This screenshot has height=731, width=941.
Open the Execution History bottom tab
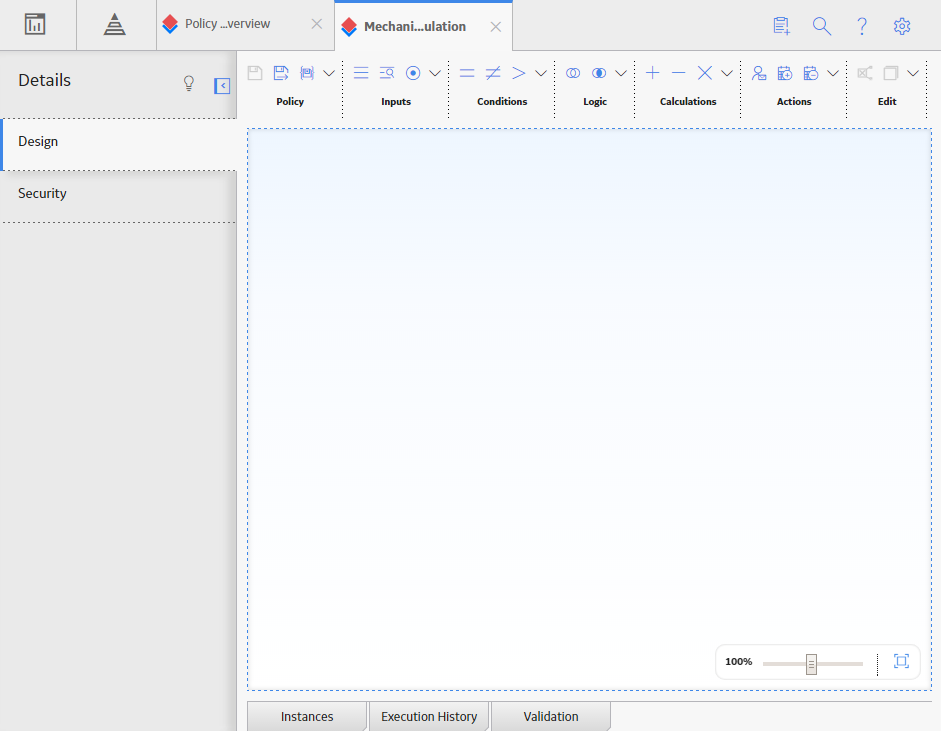click(429, 717)
